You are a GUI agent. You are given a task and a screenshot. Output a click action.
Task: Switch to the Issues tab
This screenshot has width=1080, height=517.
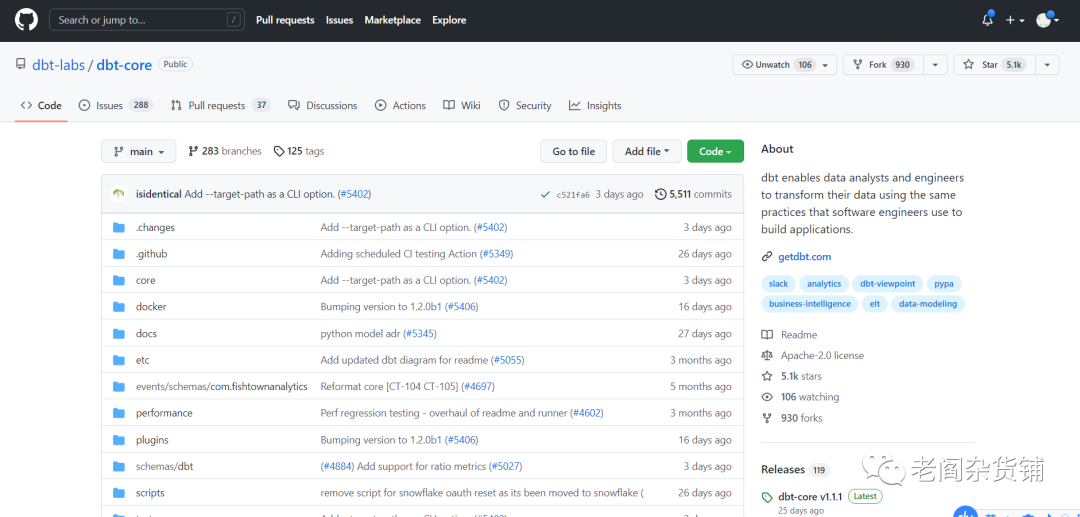pos(115,105)
